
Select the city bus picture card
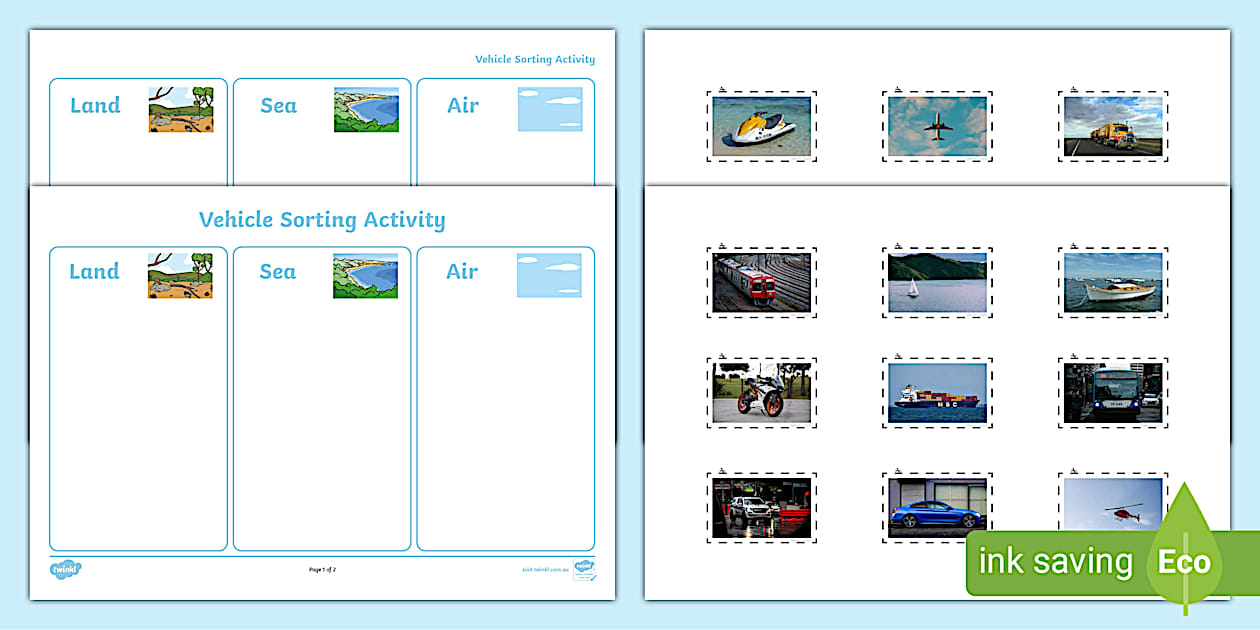(x=1112, y=391)
